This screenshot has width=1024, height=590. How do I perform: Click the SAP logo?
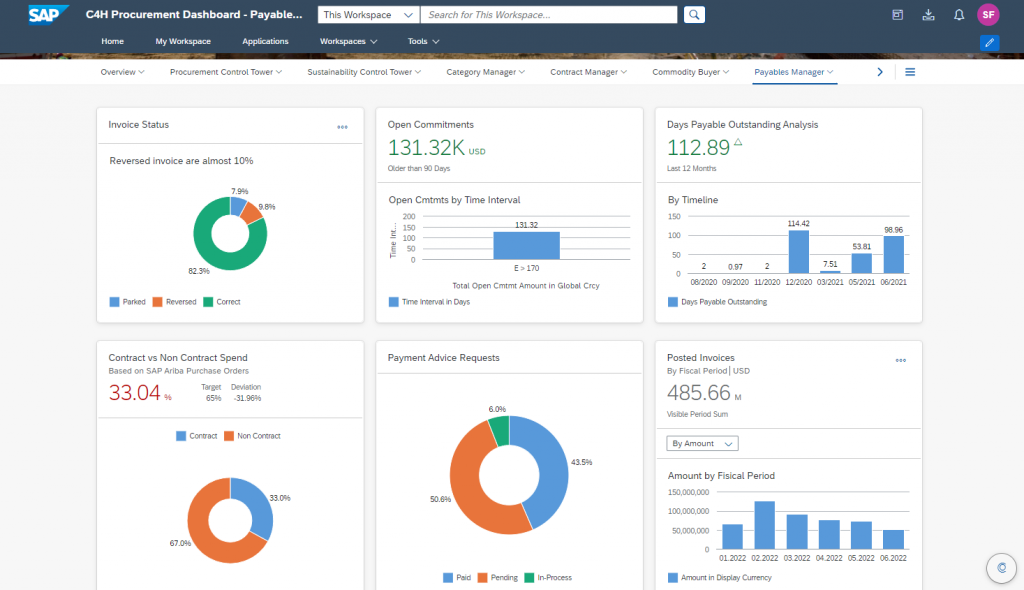tap(49, 14)
